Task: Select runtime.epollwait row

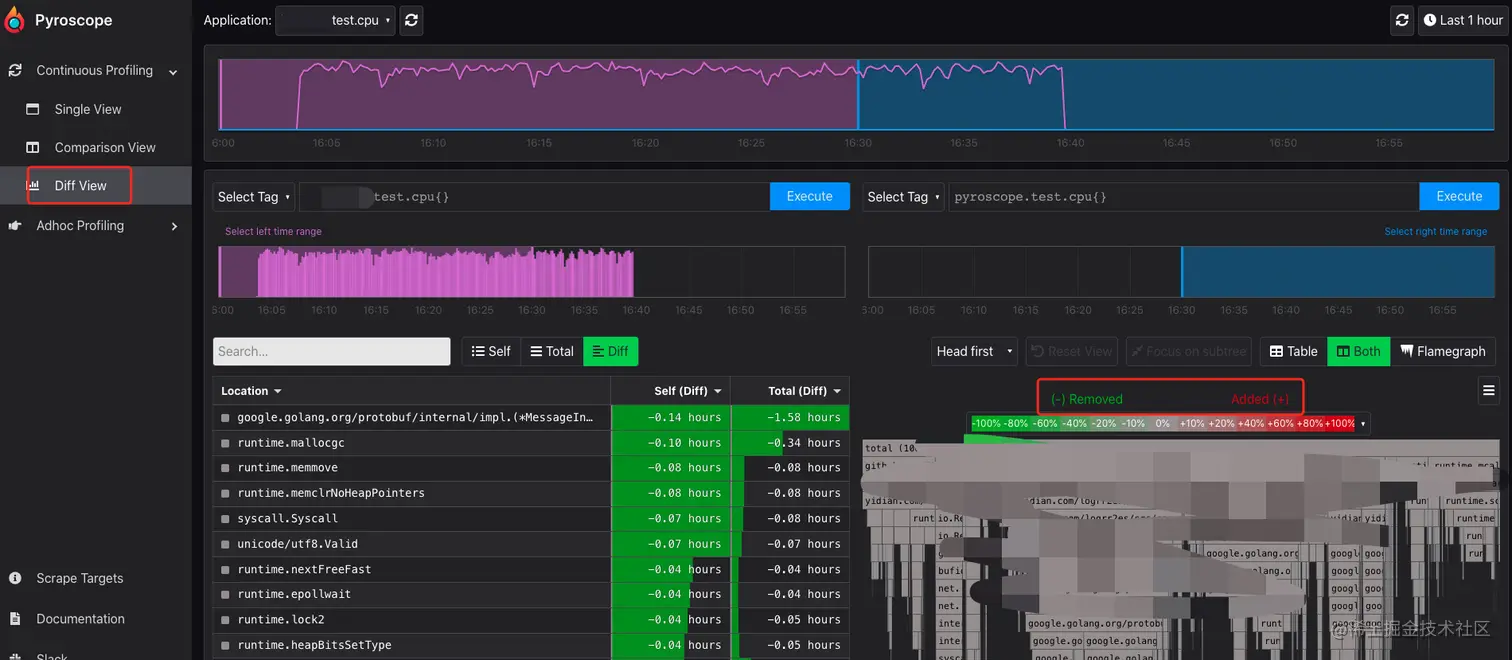Action: (x=531, y=594)
